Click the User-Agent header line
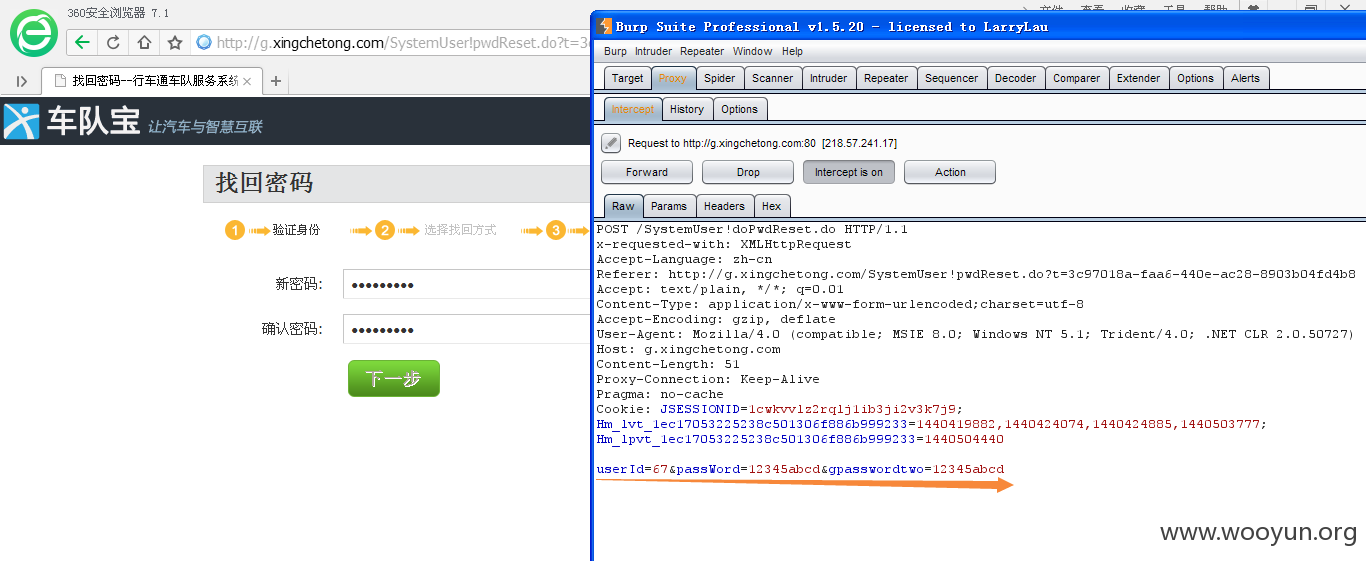 pyautogui.click(x=975, y=334)
